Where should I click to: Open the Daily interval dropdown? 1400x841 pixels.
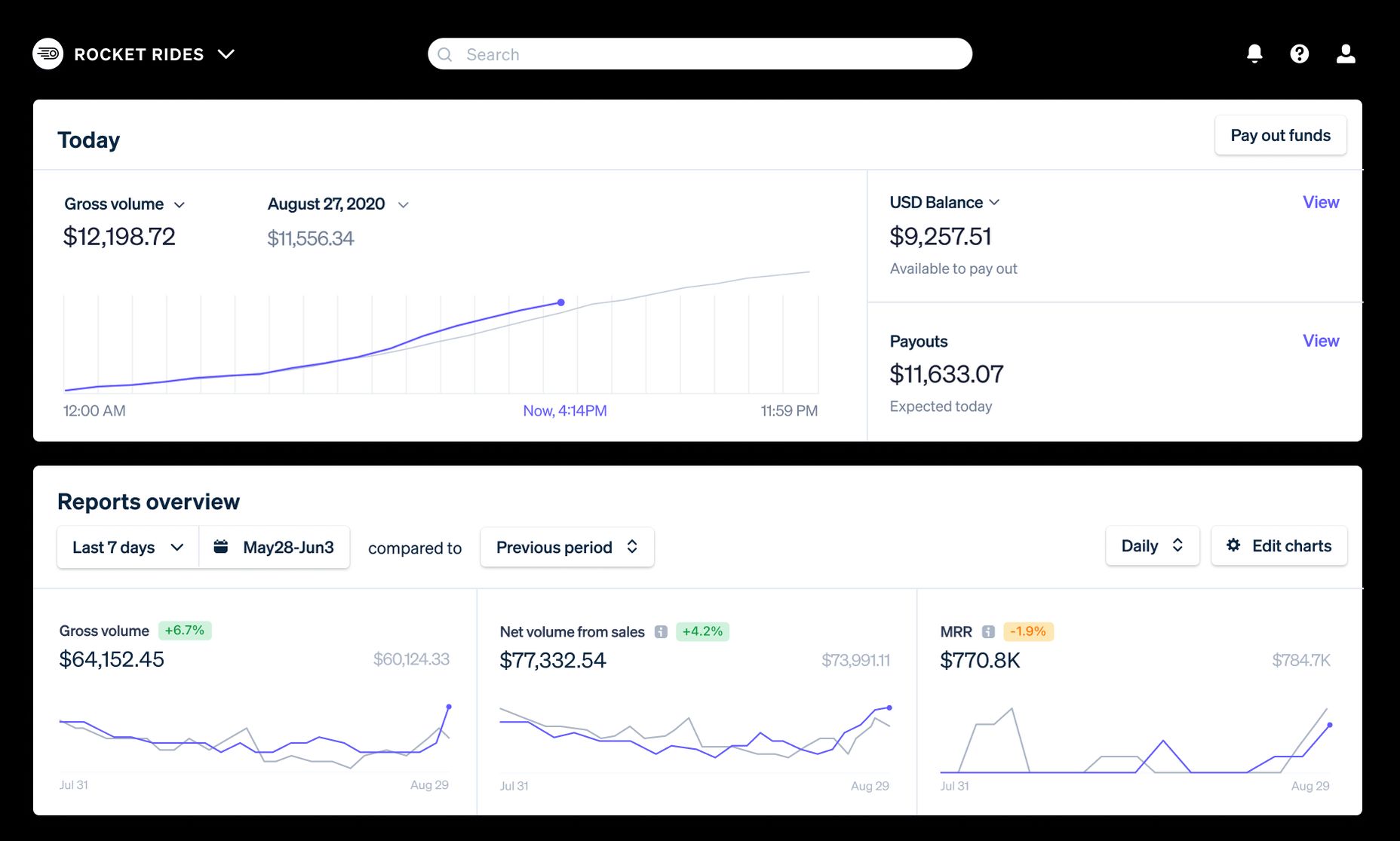coord(1152,545)
